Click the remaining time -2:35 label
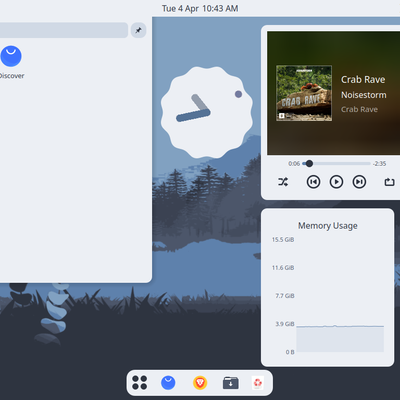 pos(379,164)
